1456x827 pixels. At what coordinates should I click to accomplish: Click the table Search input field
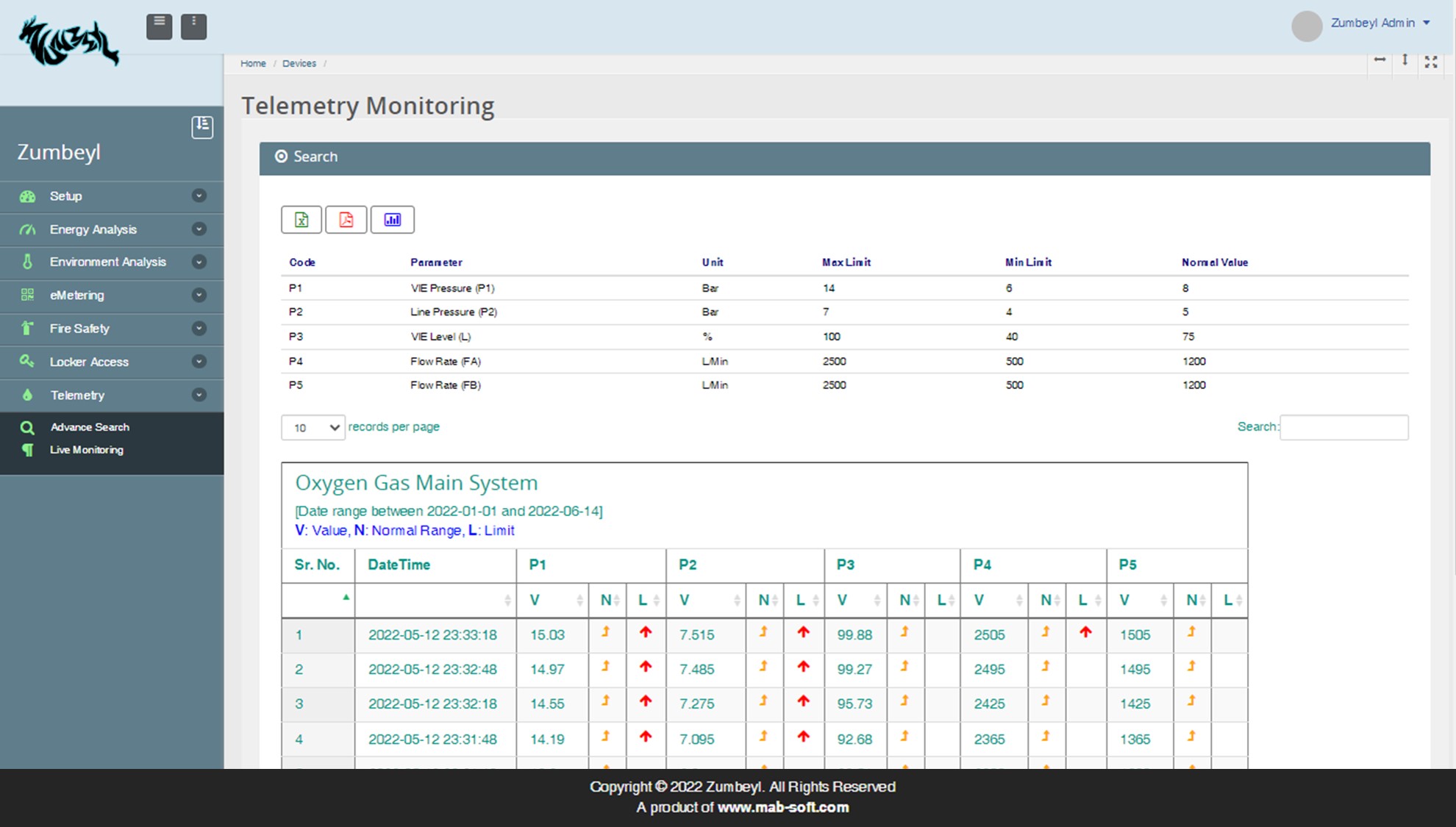point(1343,428)
